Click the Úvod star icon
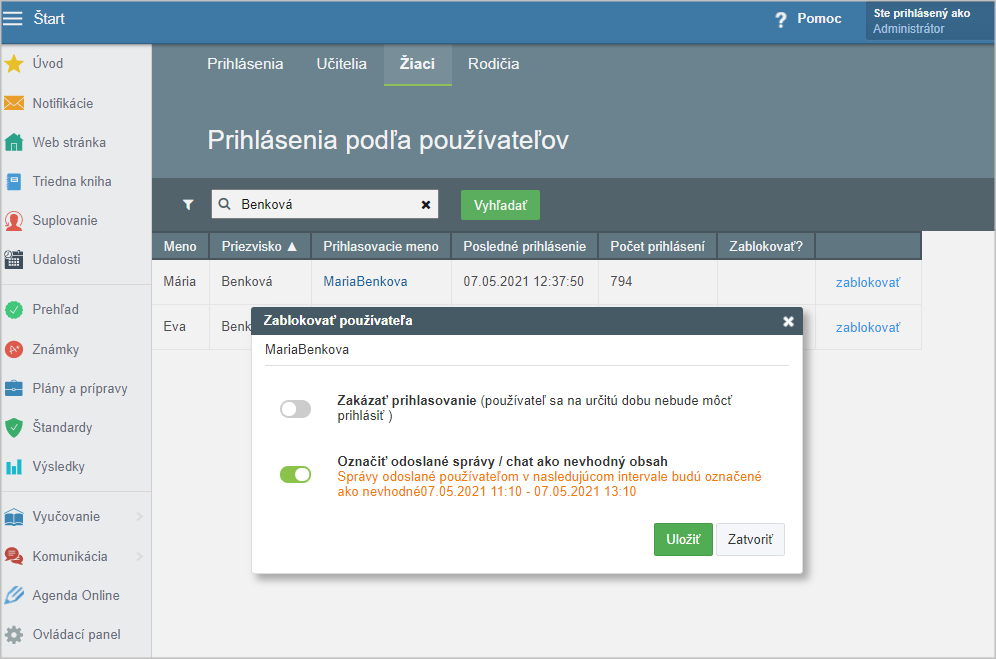 click(x=14, y=64)
